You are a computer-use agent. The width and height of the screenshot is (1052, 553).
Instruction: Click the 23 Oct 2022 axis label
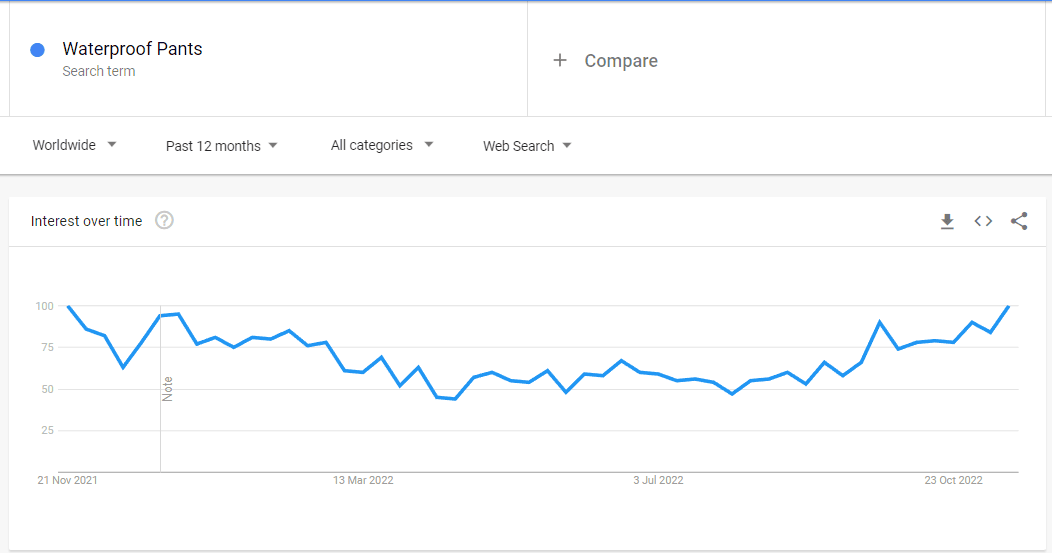point(953,480)
